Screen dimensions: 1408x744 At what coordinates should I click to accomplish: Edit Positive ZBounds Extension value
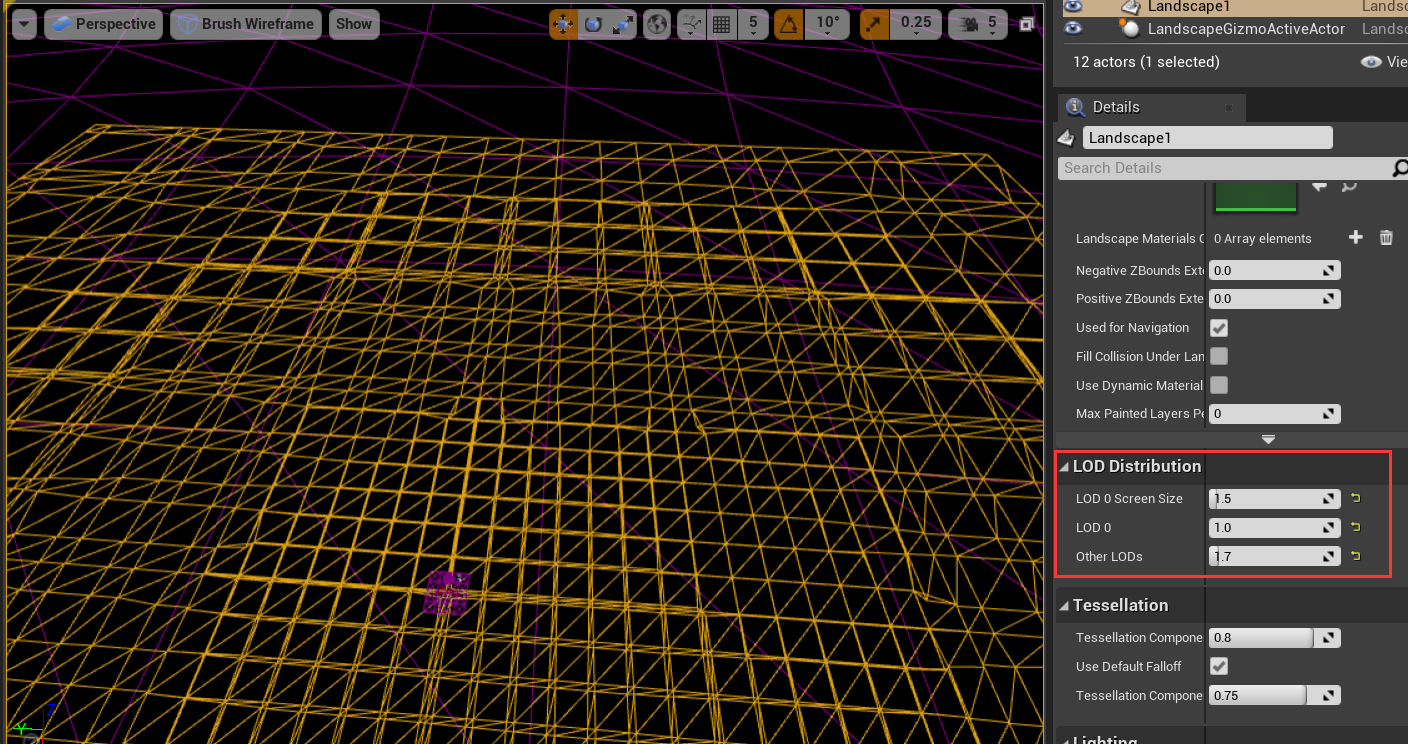pos(1274,298)
